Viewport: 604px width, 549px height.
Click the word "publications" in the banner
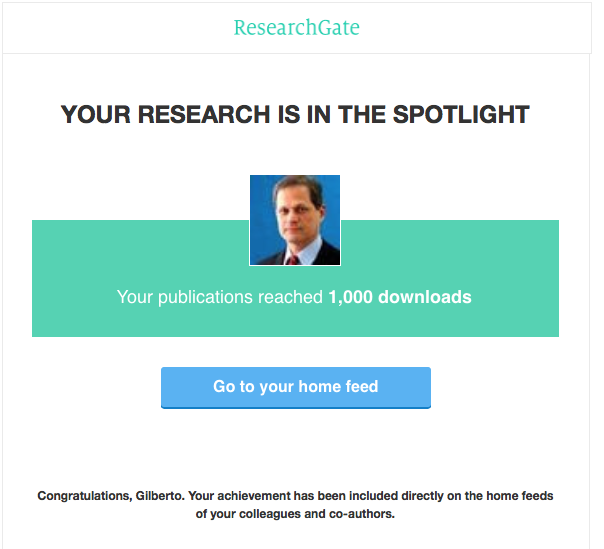[205, 298]
